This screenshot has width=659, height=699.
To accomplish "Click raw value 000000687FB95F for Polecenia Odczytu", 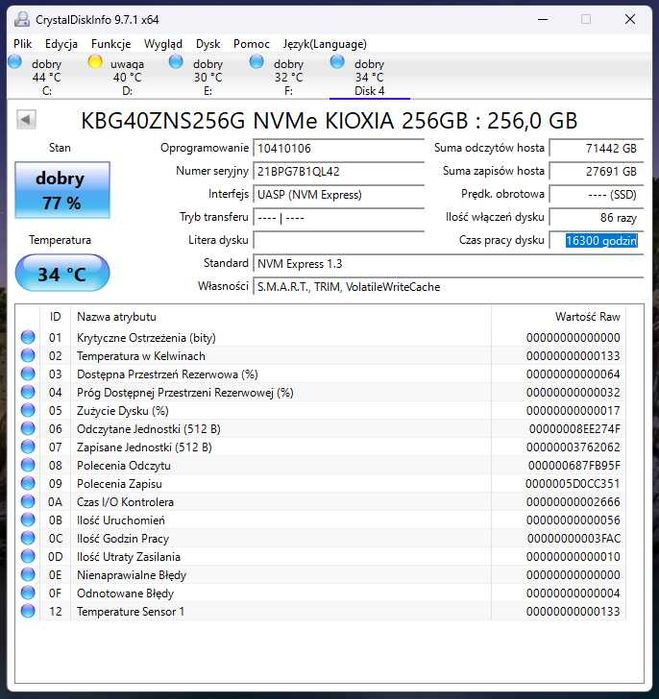I will pyautogui.click(x=574, y=465).
